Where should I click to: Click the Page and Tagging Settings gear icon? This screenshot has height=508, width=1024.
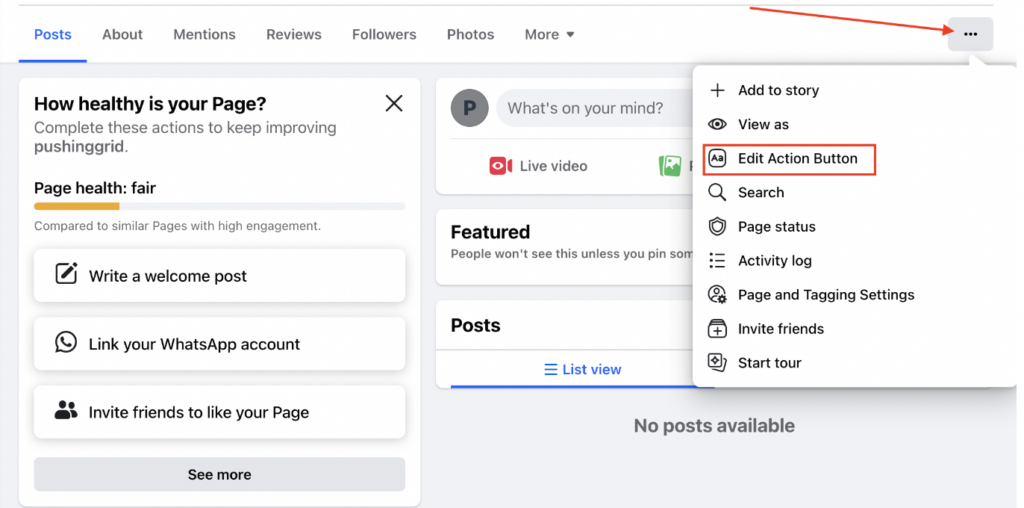(x=717, y=295)
